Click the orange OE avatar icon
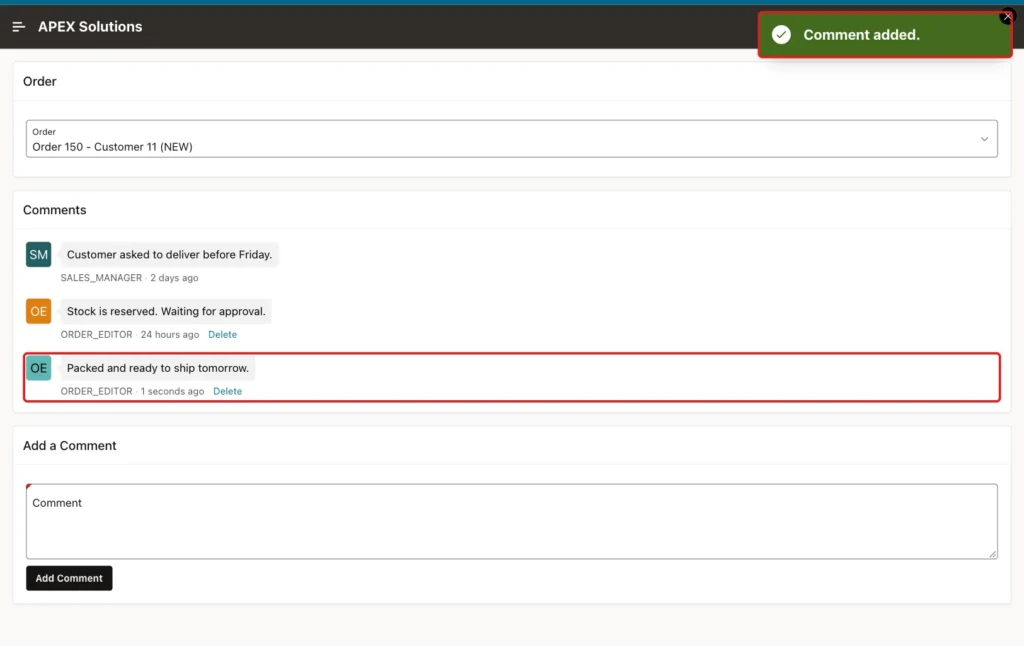Viewport: 1024px width, 646px height. (39, 312)
